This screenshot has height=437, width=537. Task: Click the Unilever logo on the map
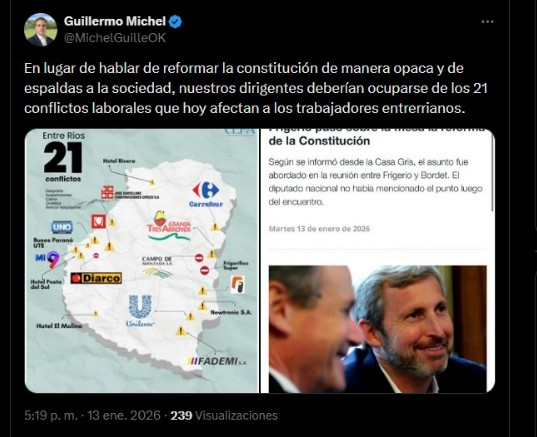coord(140,311)
